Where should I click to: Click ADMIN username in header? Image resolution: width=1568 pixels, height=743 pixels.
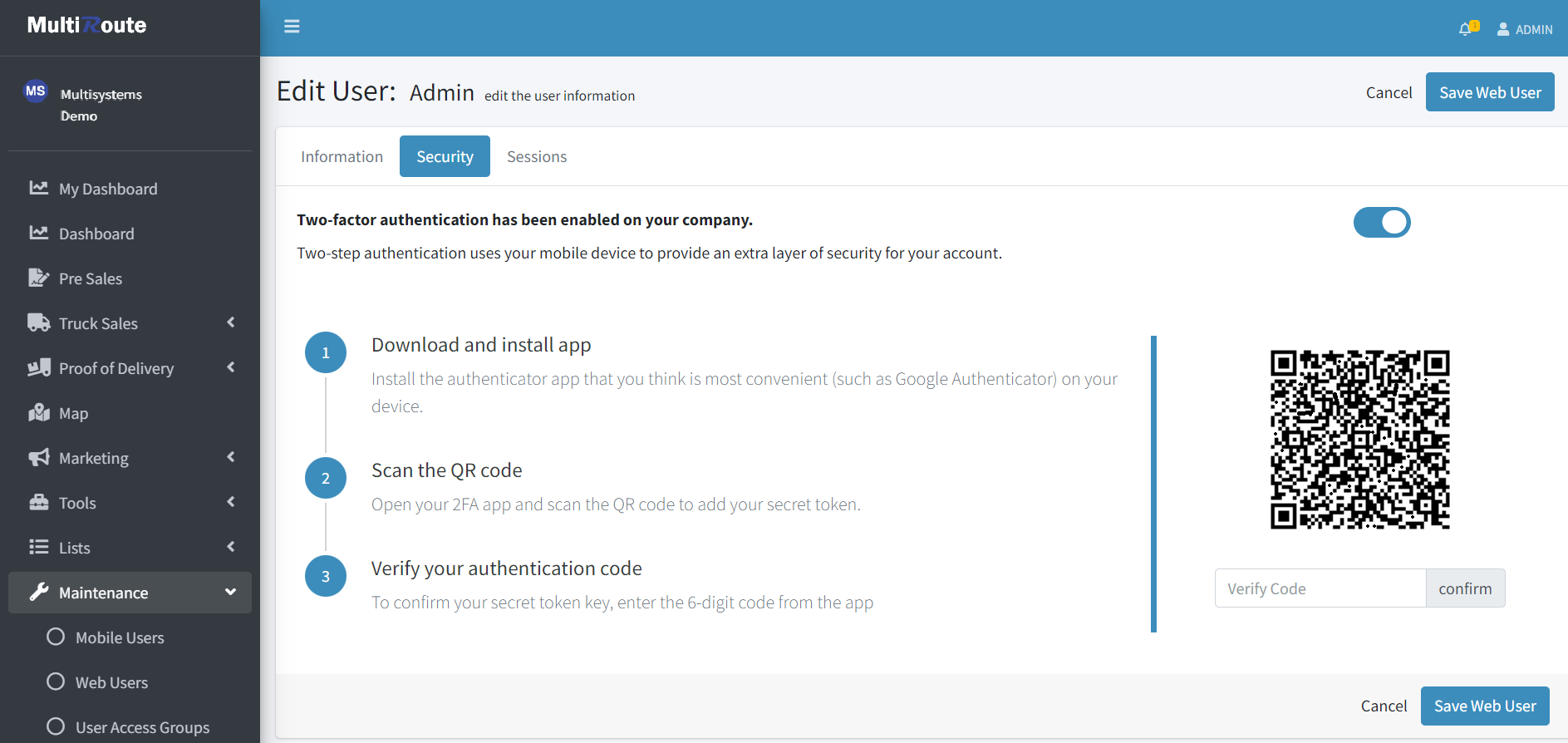[1534, 29]
